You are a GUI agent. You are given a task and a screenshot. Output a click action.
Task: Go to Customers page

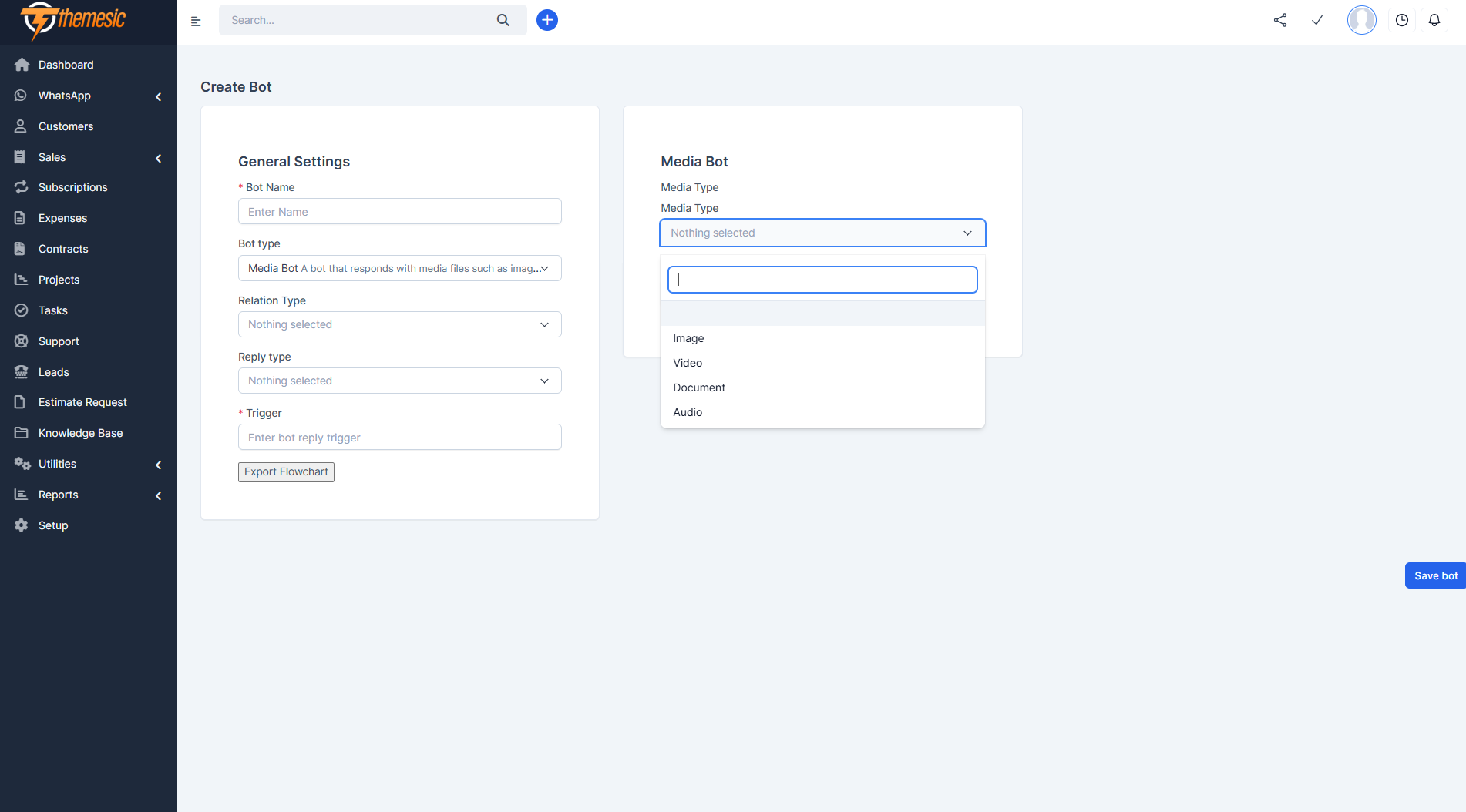[66, 126]
